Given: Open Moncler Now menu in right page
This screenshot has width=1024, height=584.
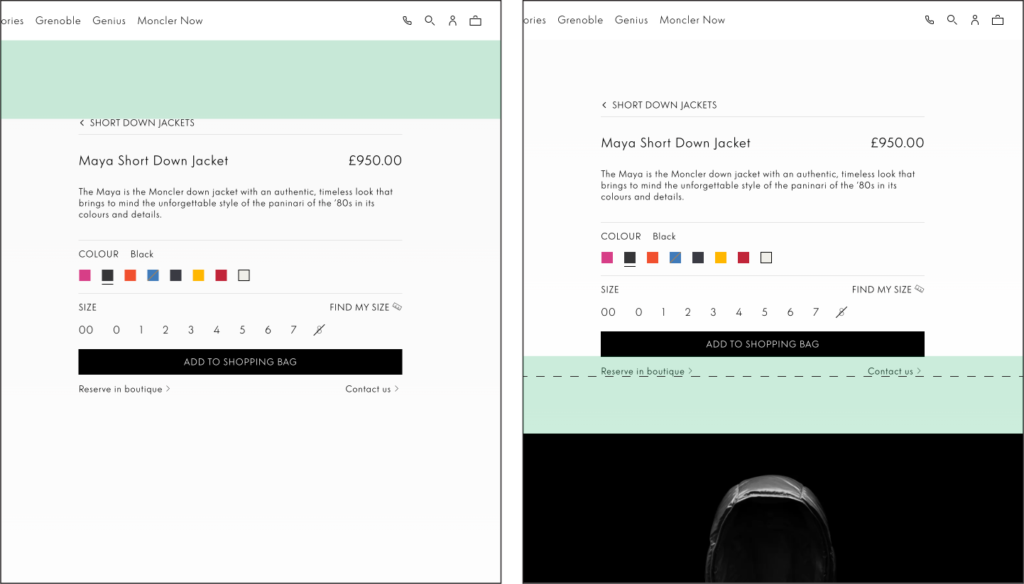Looking at the screenshot, I should [692, 20].
